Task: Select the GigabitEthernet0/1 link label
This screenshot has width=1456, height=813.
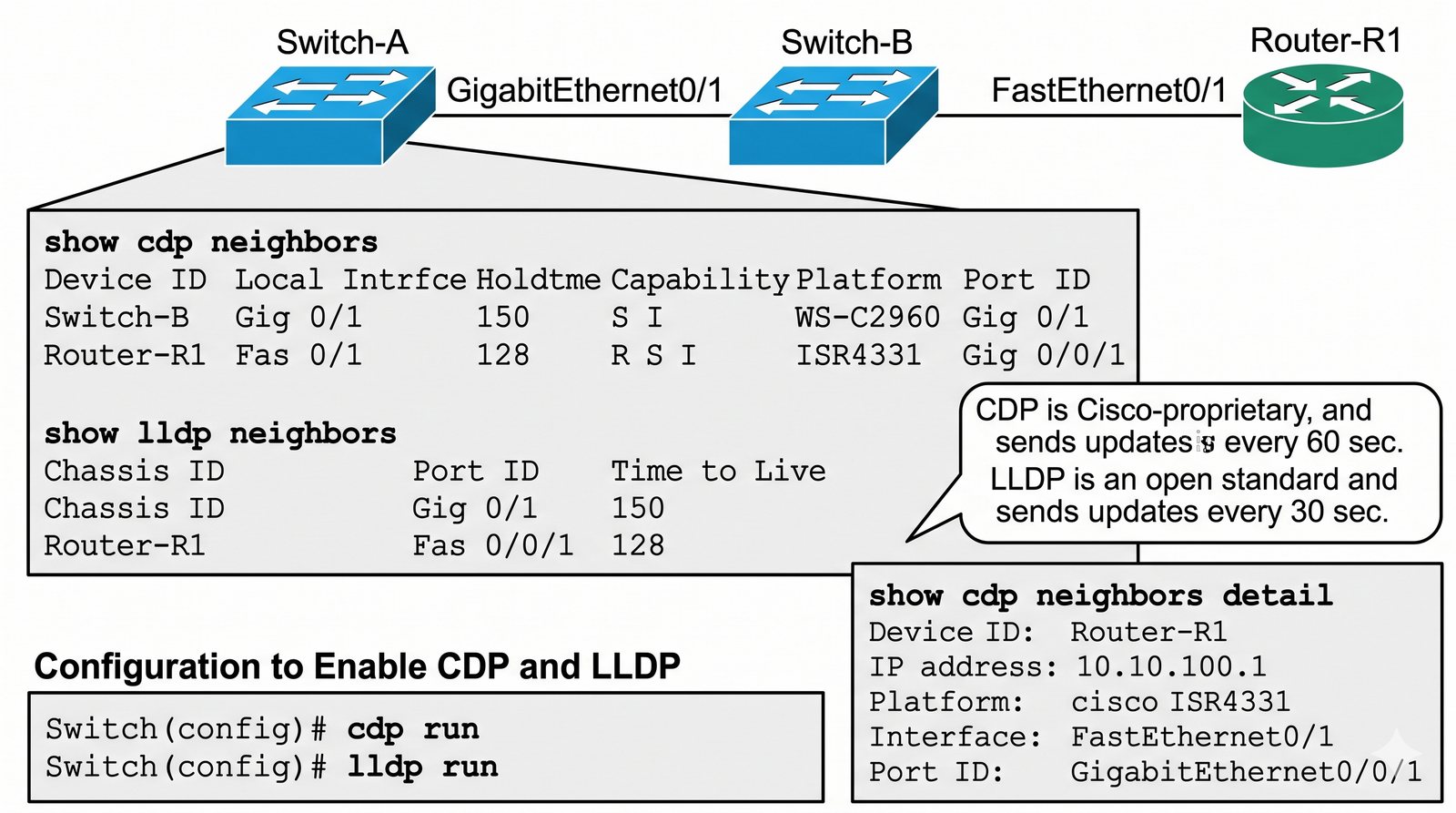Action: pyautogui.click(x=585, y=90)
